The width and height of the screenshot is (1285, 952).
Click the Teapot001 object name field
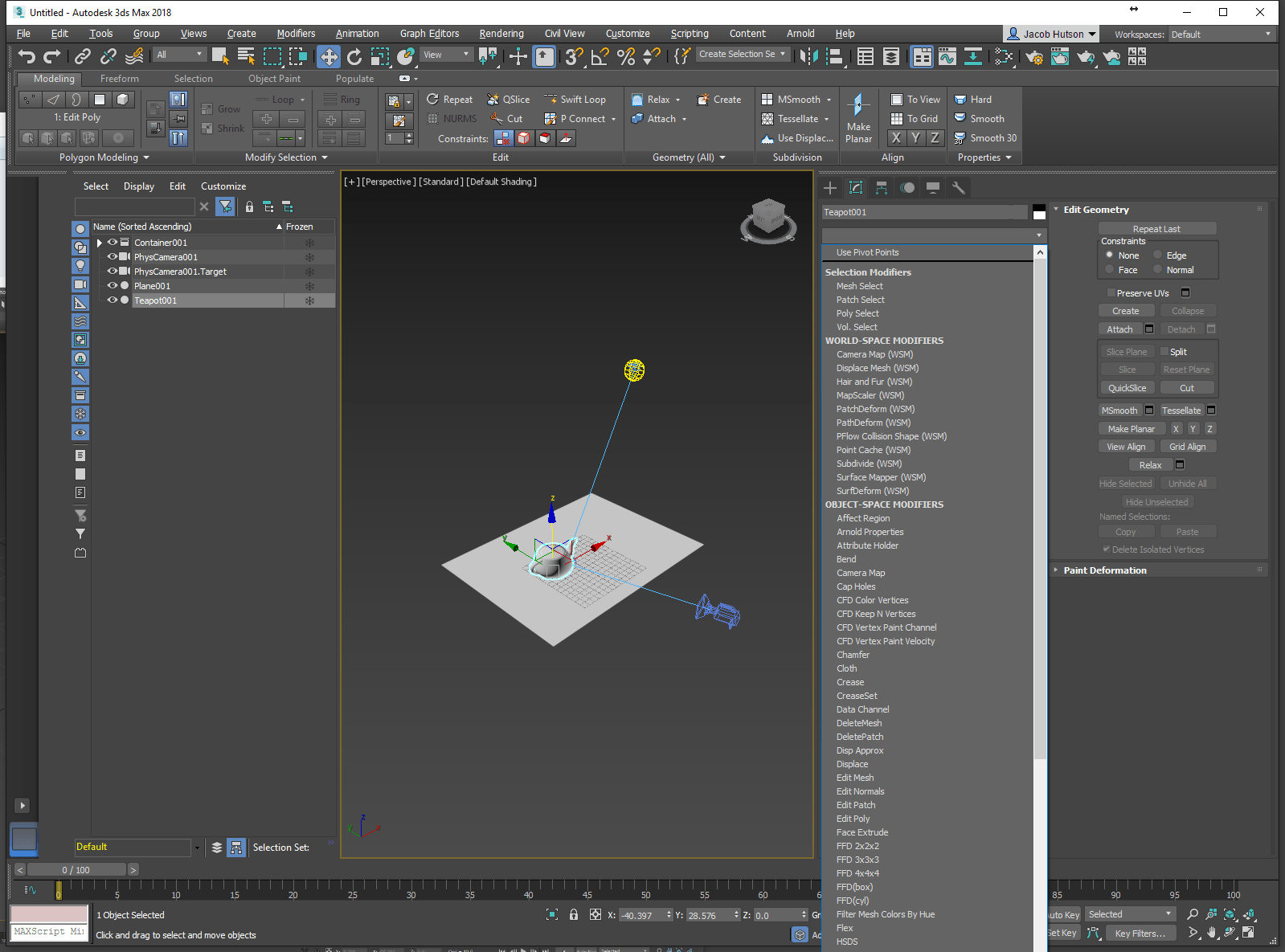[x=925, y=212]
